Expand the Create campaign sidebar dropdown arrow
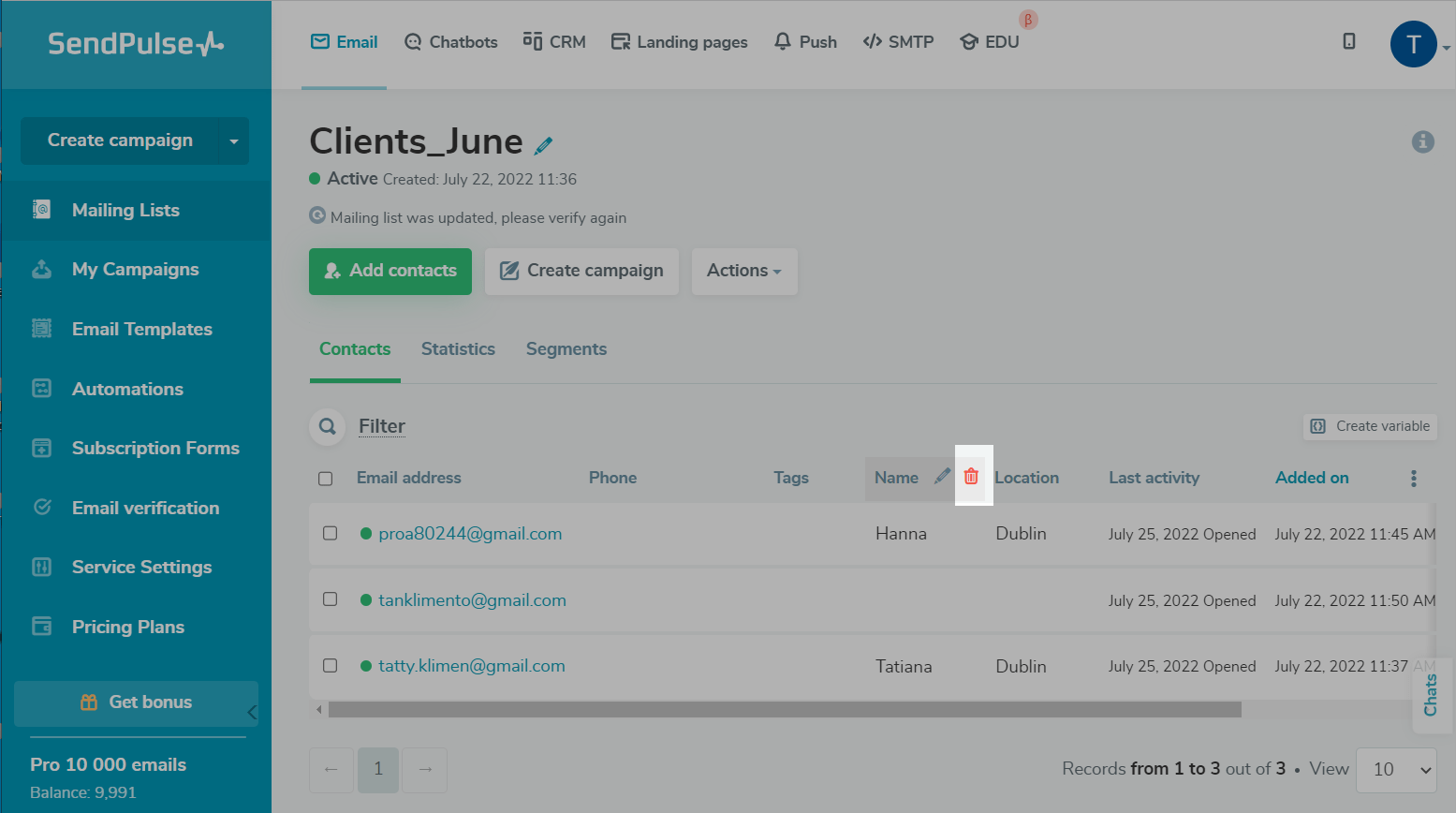Screen dimensions: 1456x813 pos(233,141)
